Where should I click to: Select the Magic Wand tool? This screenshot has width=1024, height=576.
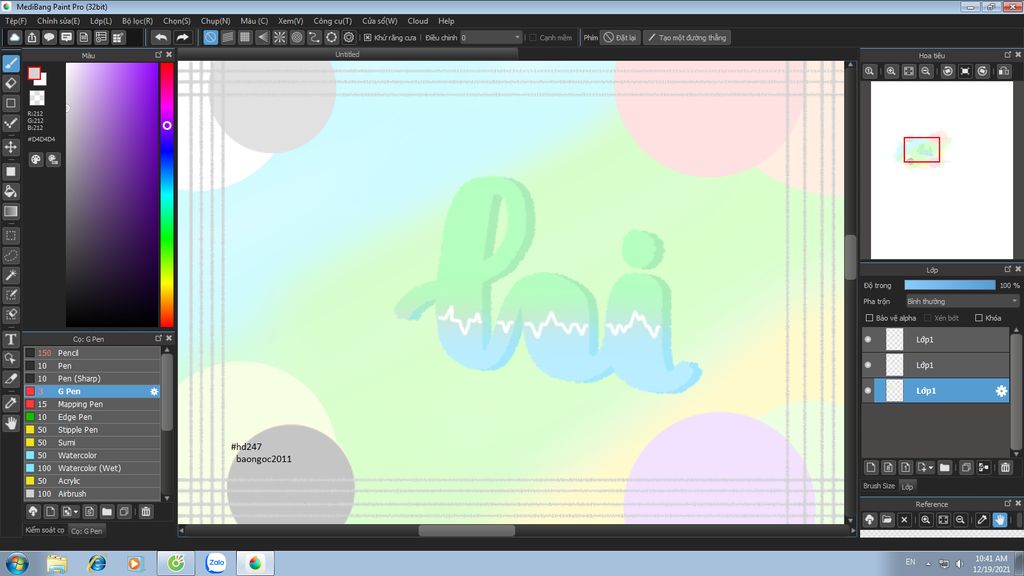[x=11, y=275]
